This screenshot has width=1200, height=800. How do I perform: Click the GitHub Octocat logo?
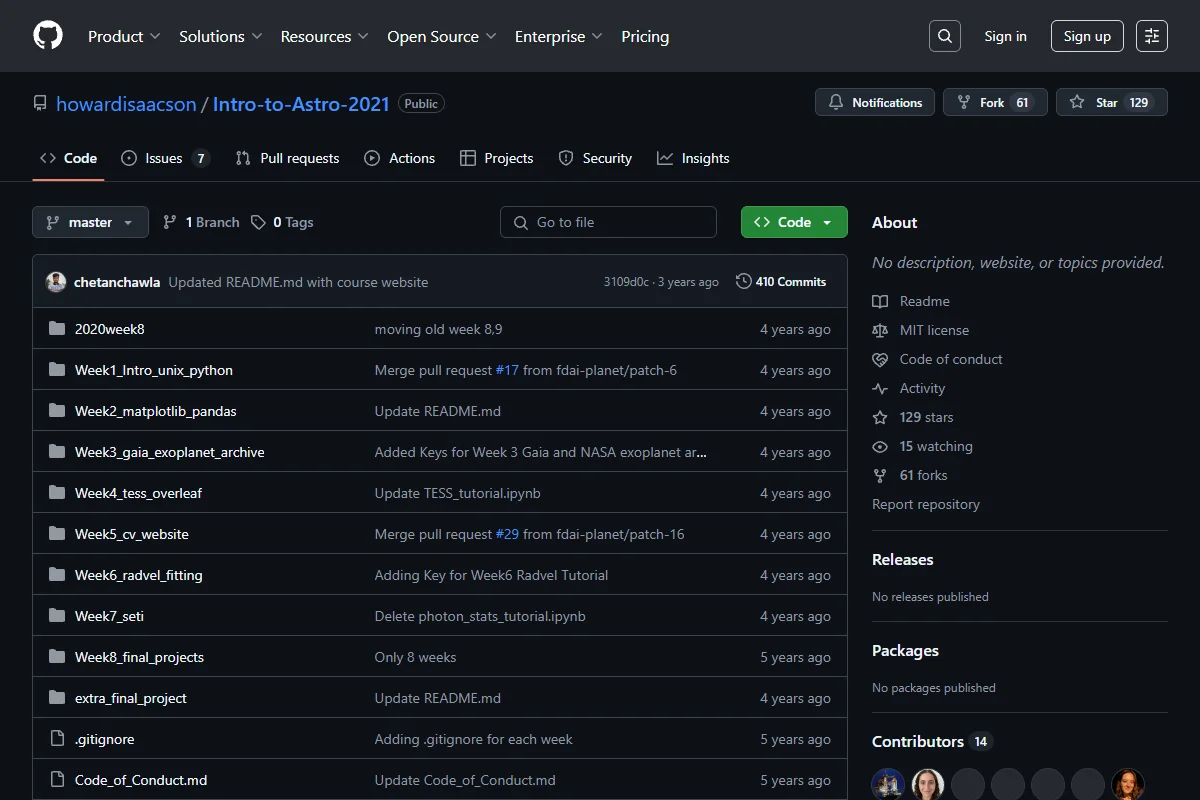tap(48, 36)
